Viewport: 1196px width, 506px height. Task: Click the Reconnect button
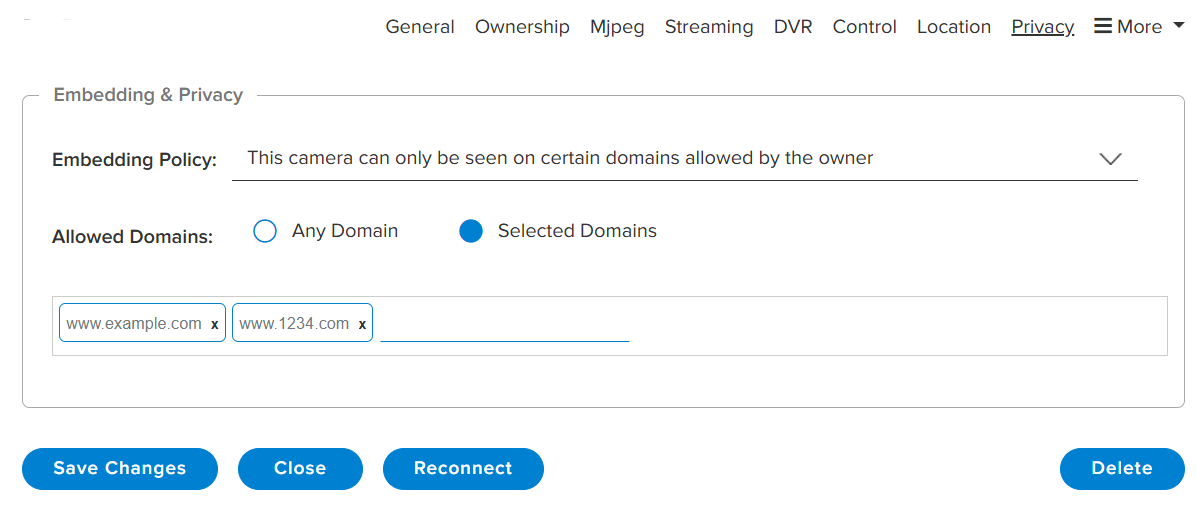(x=463, y=469)
